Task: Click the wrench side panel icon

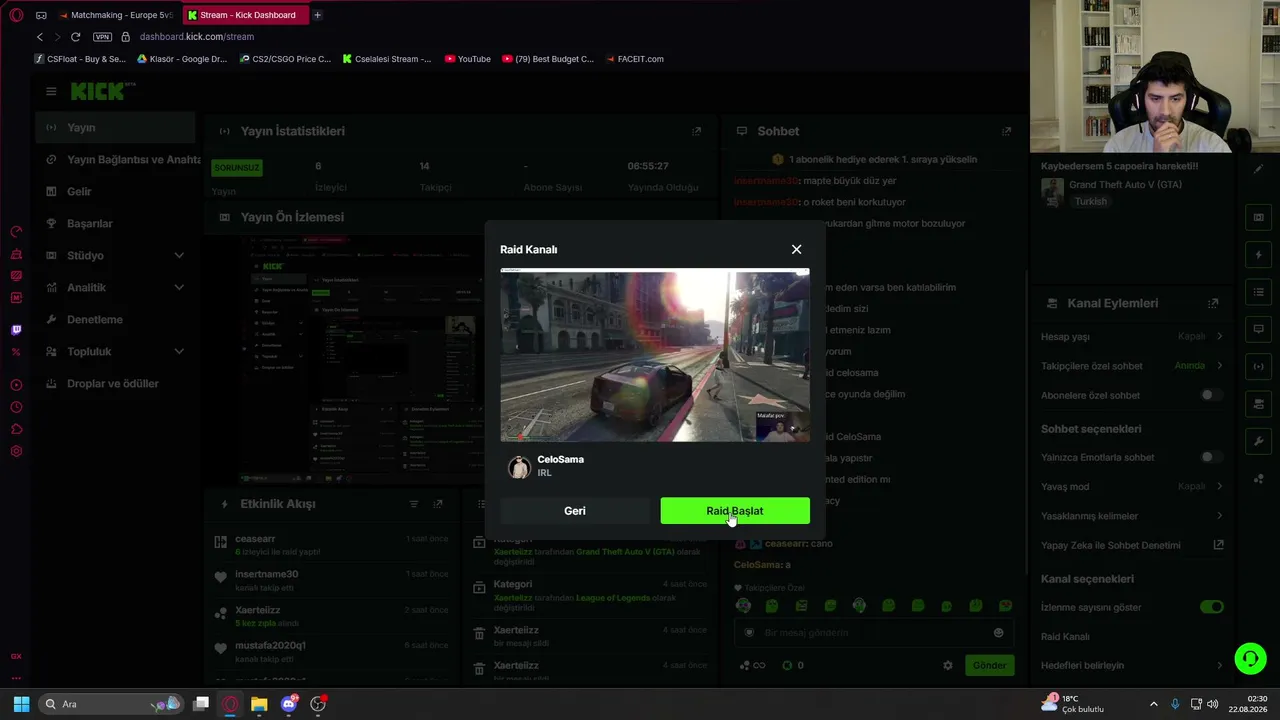Action: (x=1259, y=440)
